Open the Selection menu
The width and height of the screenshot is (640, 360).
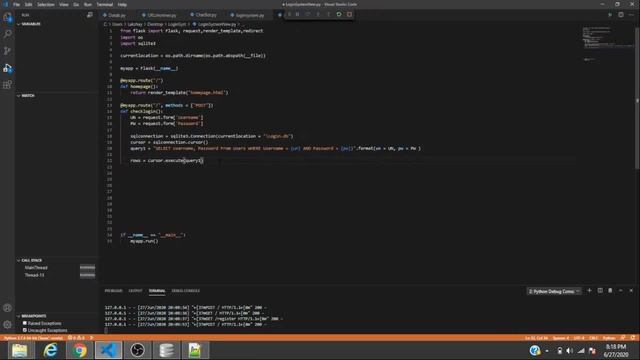coord(46,4)
